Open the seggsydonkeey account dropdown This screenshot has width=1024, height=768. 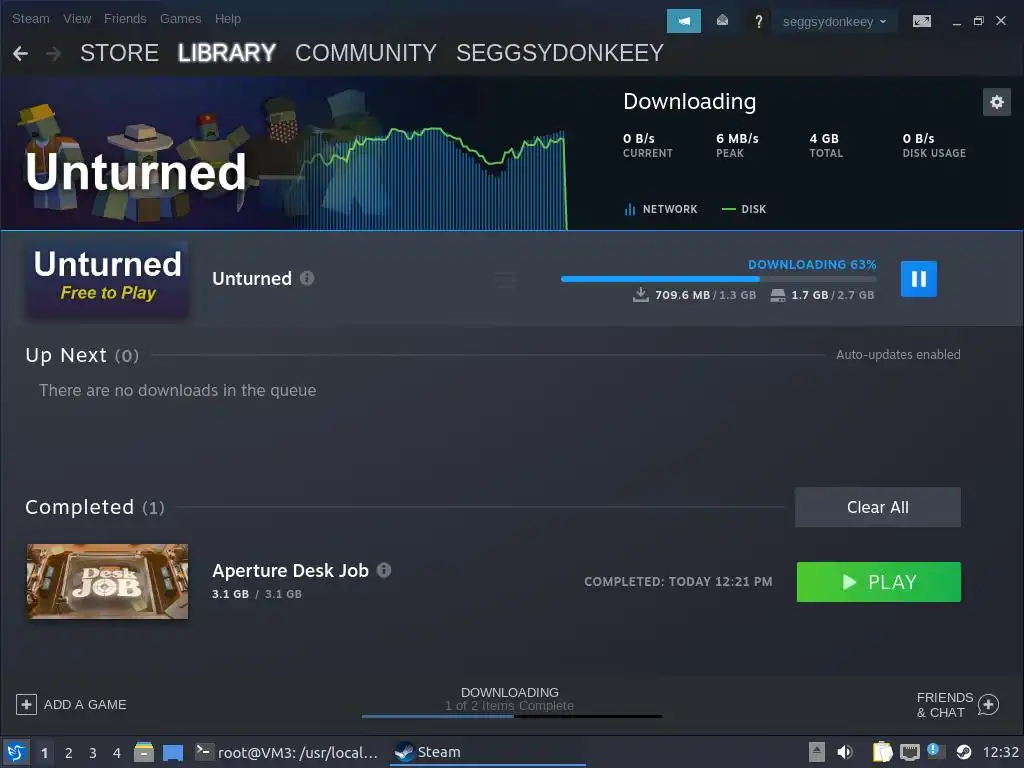[835, 22]
